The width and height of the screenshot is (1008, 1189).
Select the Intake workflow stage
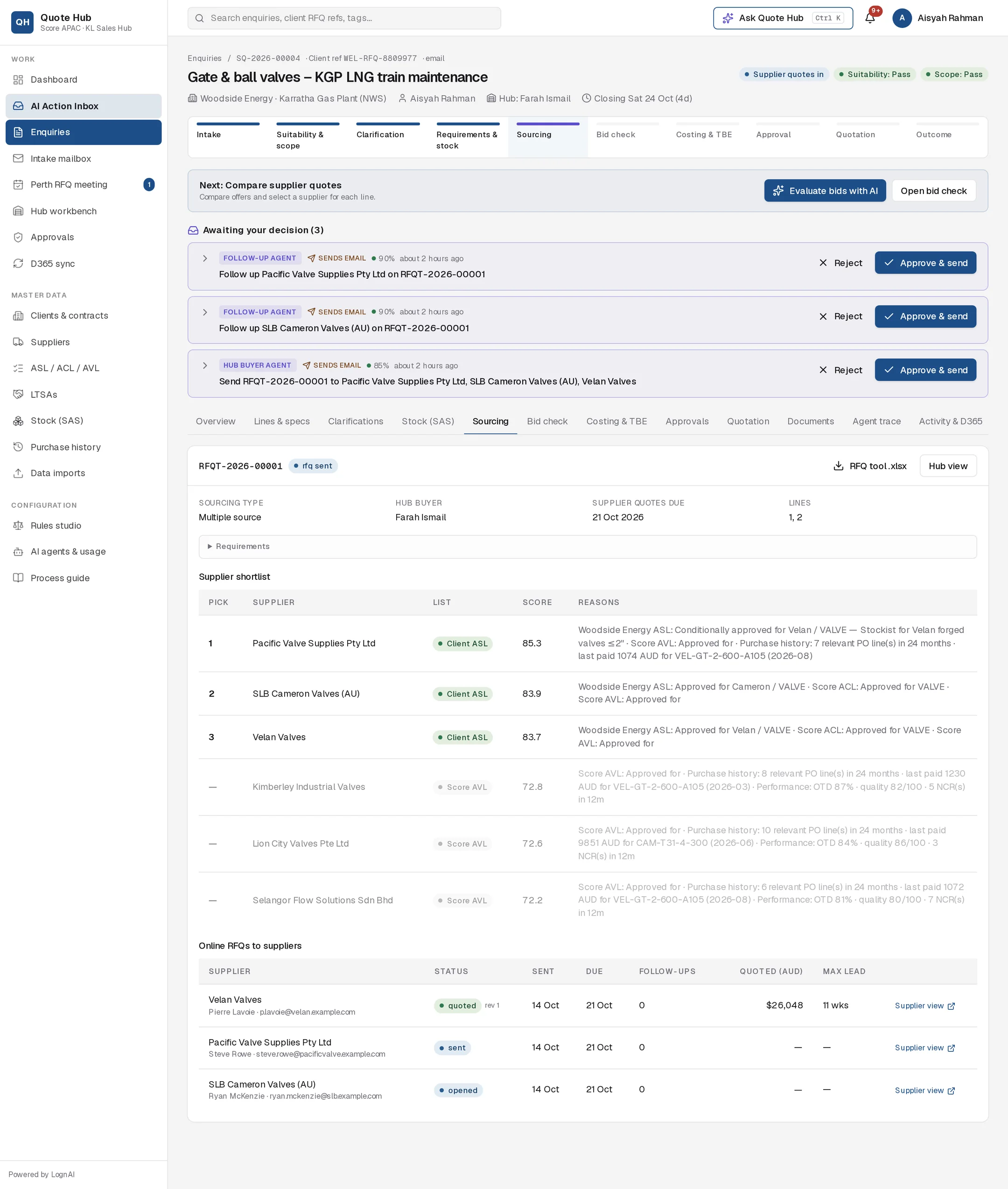(227, 137)
